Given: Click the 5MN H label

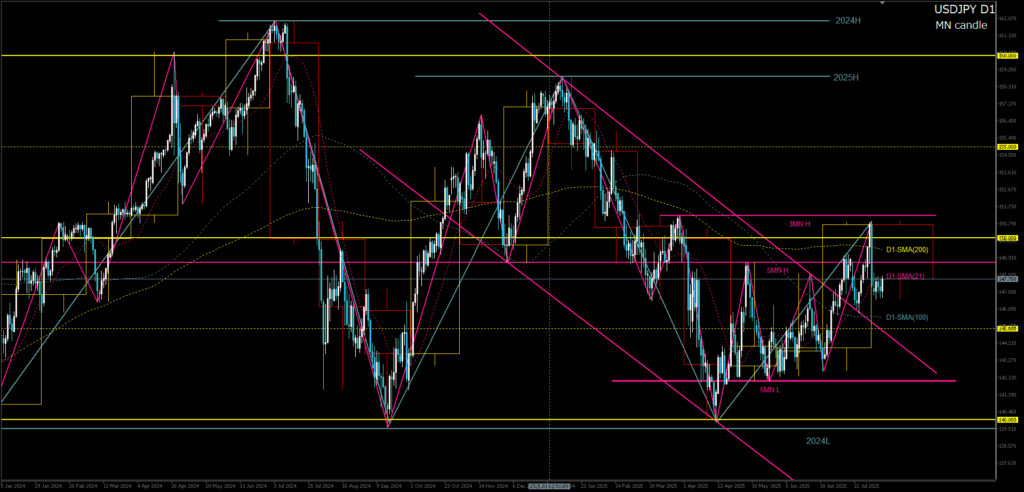Looking at the screenshot, I should click(777, 270).
